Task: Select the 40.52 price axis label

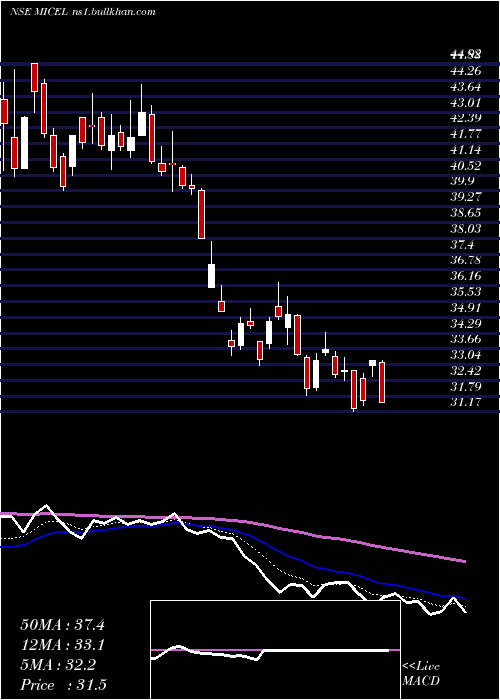Action: point(466,166)
